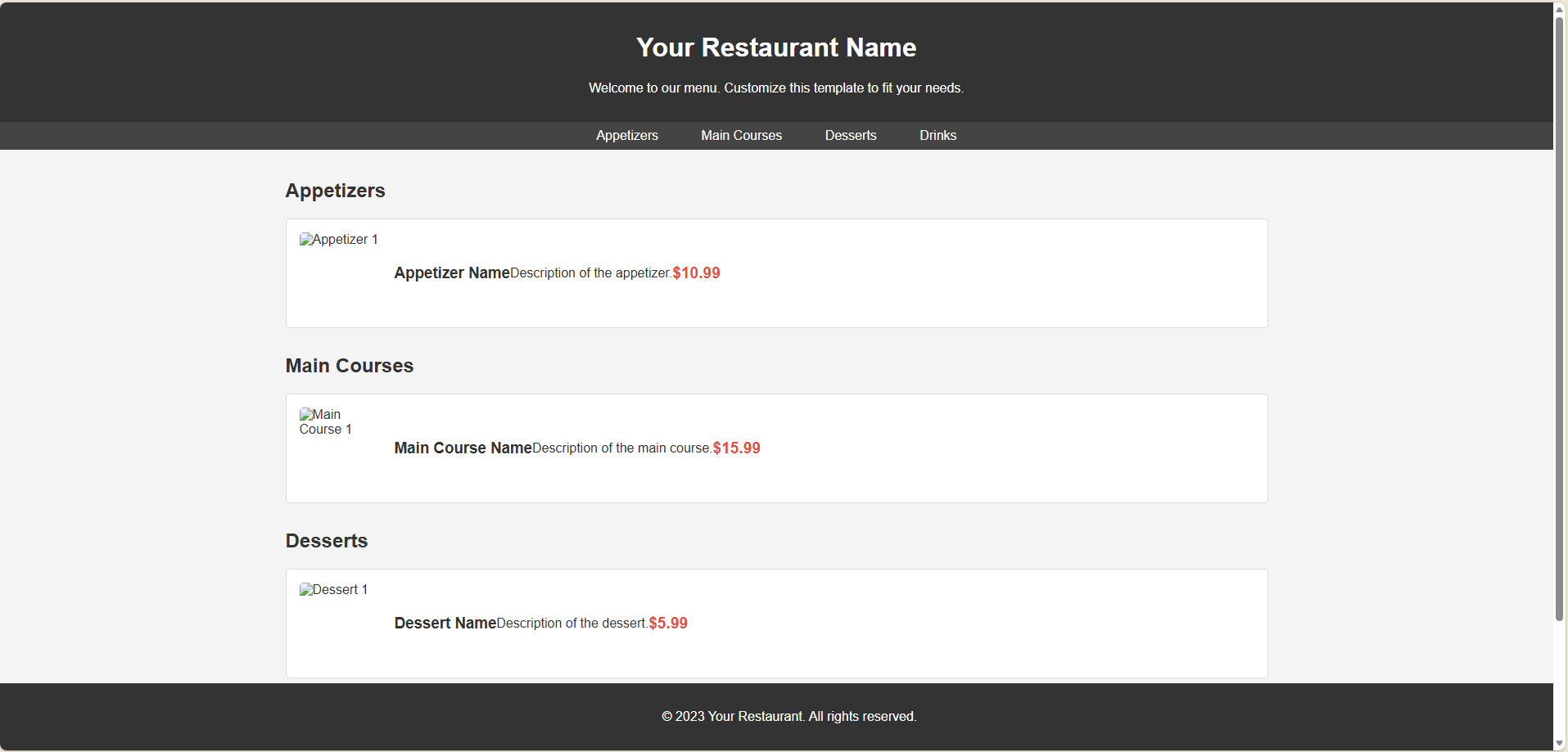Go to the Main Courses nav link
This screenshot has width=1568, height=752.
(x=741, y=135)
